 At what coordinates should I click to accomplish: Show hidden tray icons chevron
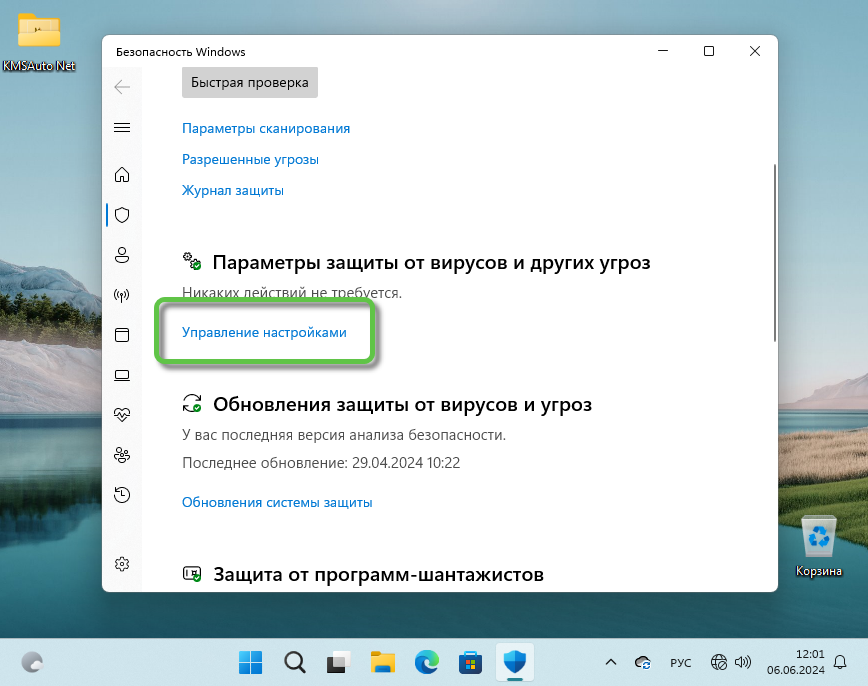coord(611,662)
